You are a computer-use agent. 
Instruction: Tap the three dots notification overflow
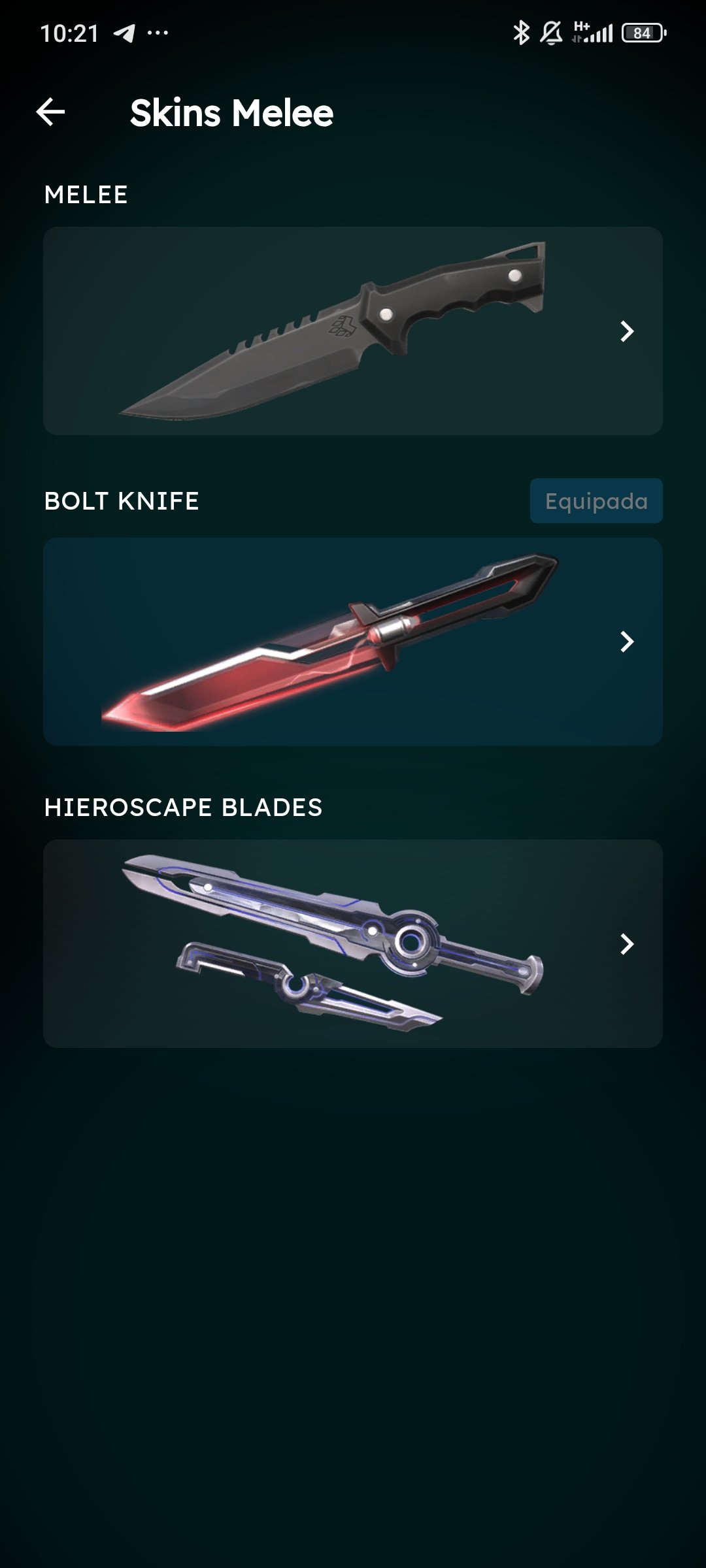coord(158,33)
